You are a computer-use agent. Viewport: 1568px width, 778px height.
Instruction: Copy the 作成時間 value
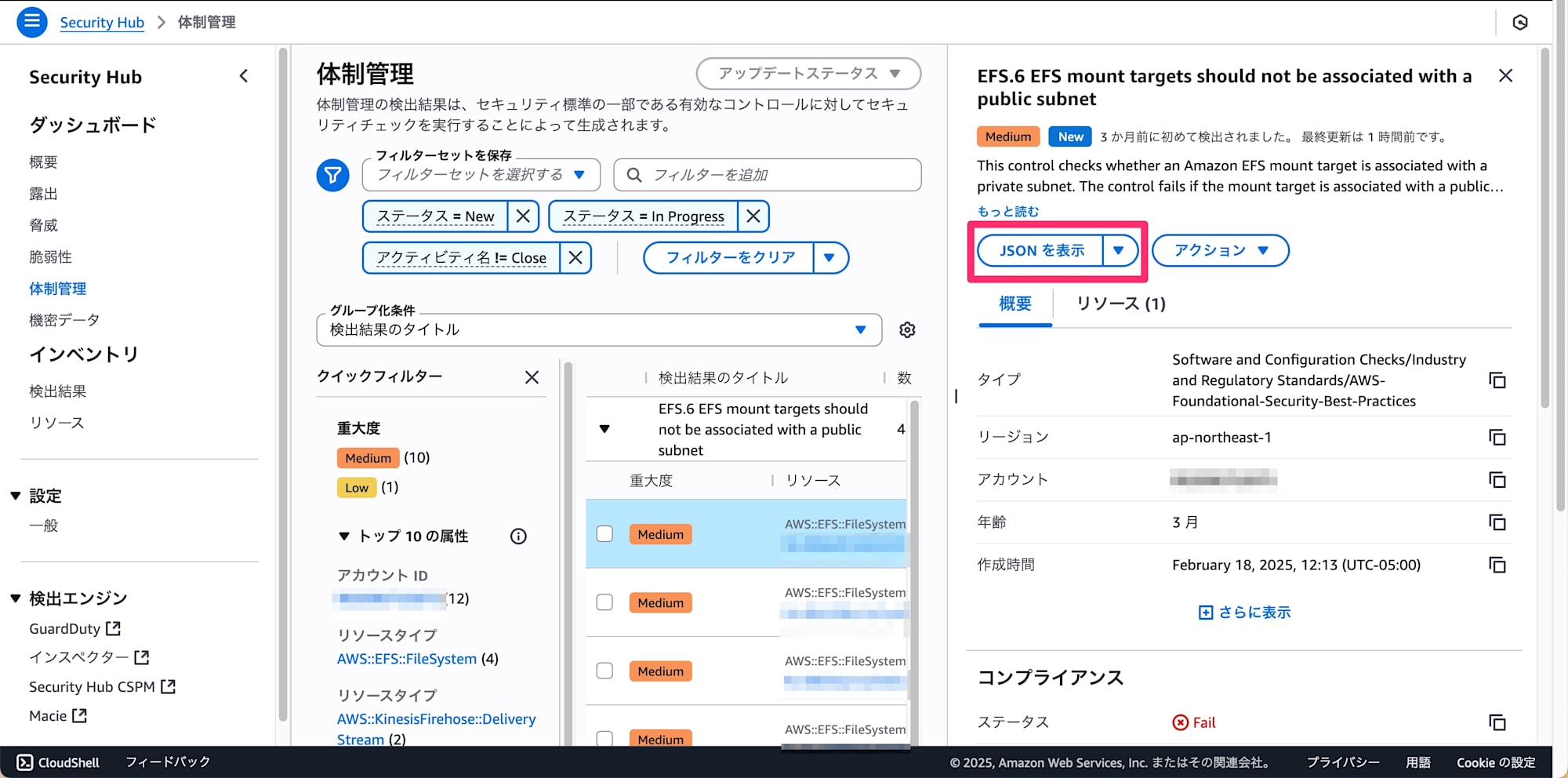tap(1497, 565)
